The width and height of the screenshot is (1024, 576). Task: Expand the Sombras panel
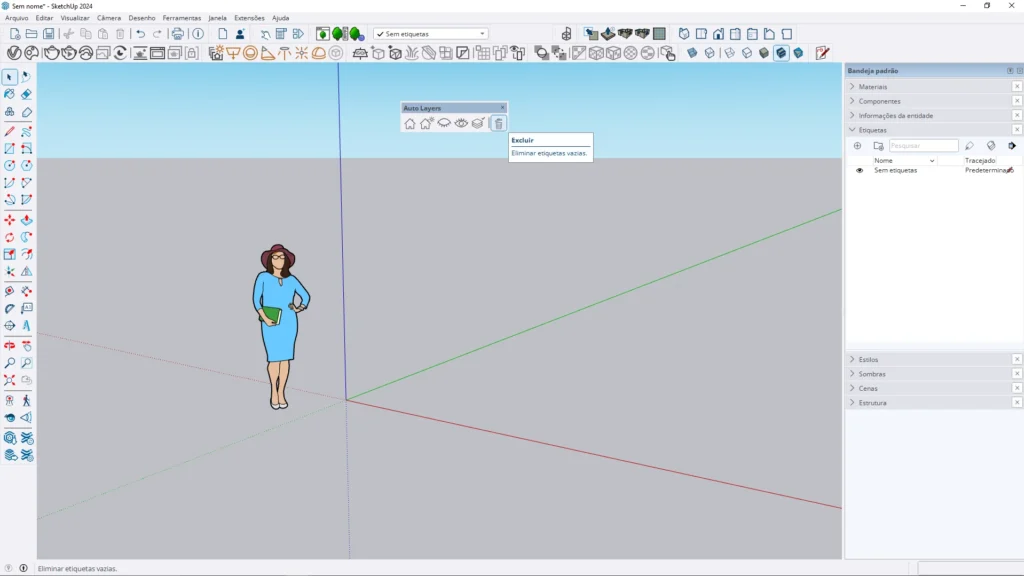pyautogui.click(x=871, y=374)
